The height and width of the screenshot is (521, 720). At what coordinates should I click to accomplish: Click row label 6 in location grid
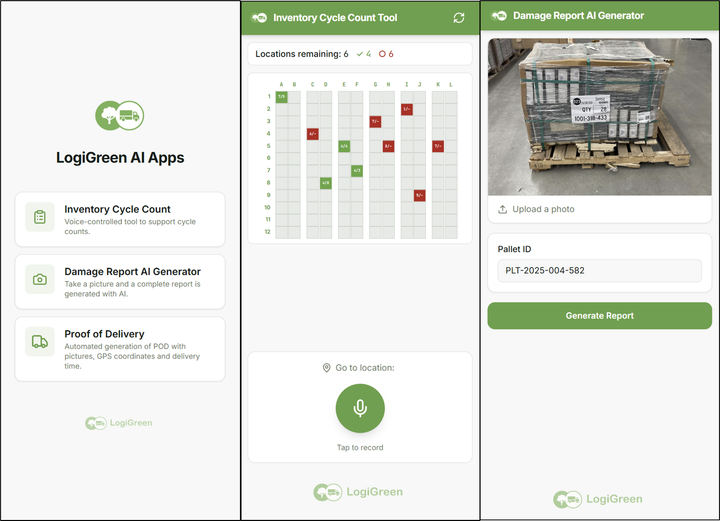[269, 158]
